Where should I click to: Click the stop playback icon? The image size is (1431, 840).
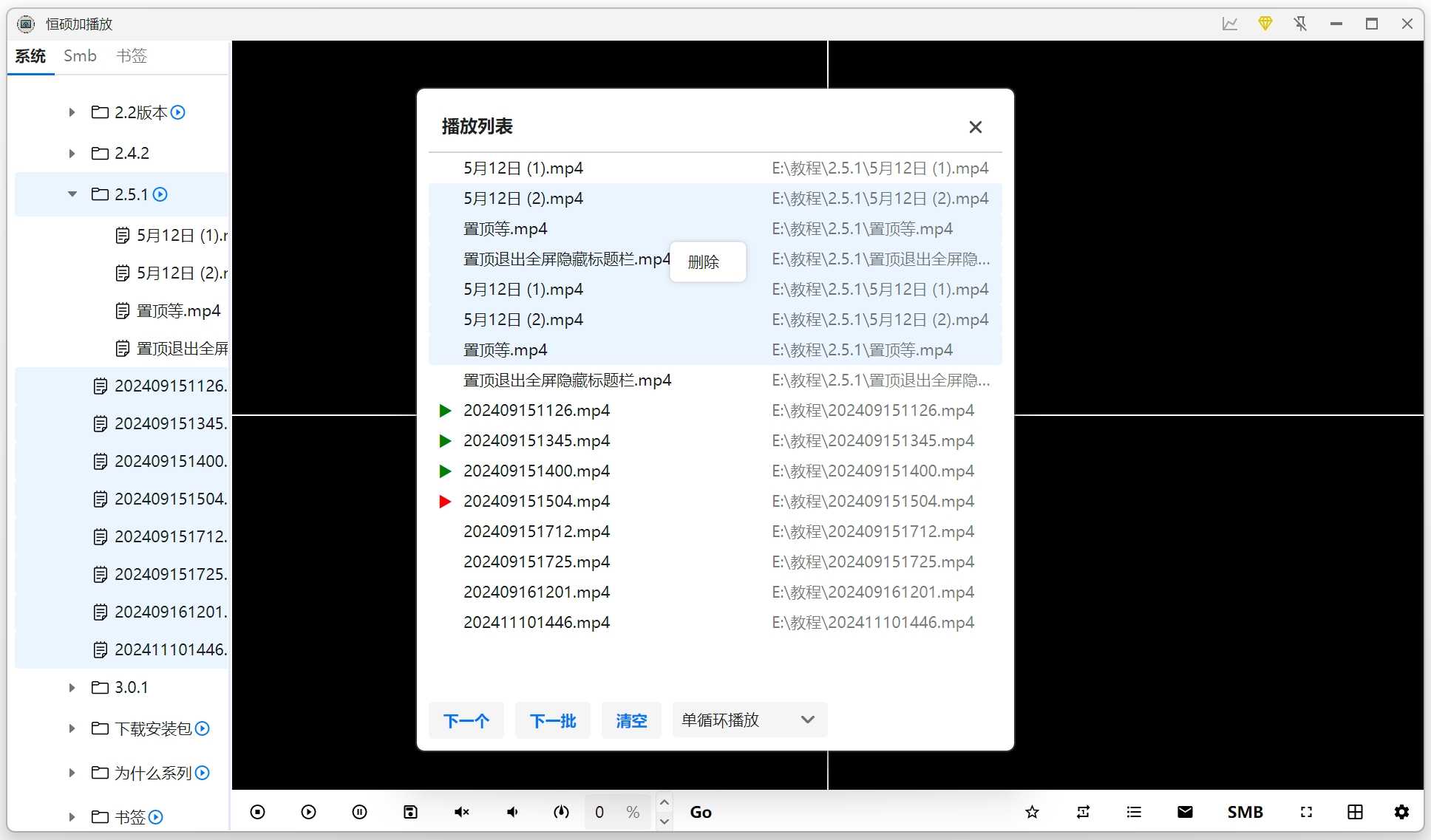point(257,812)
